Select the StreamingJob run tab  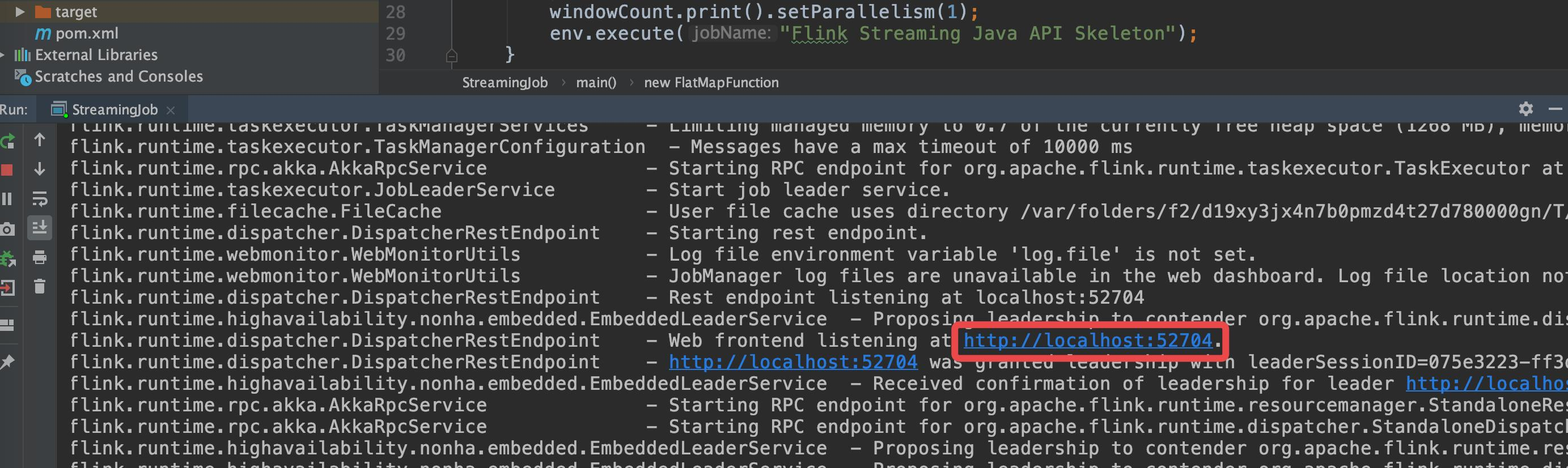(114, 109)
